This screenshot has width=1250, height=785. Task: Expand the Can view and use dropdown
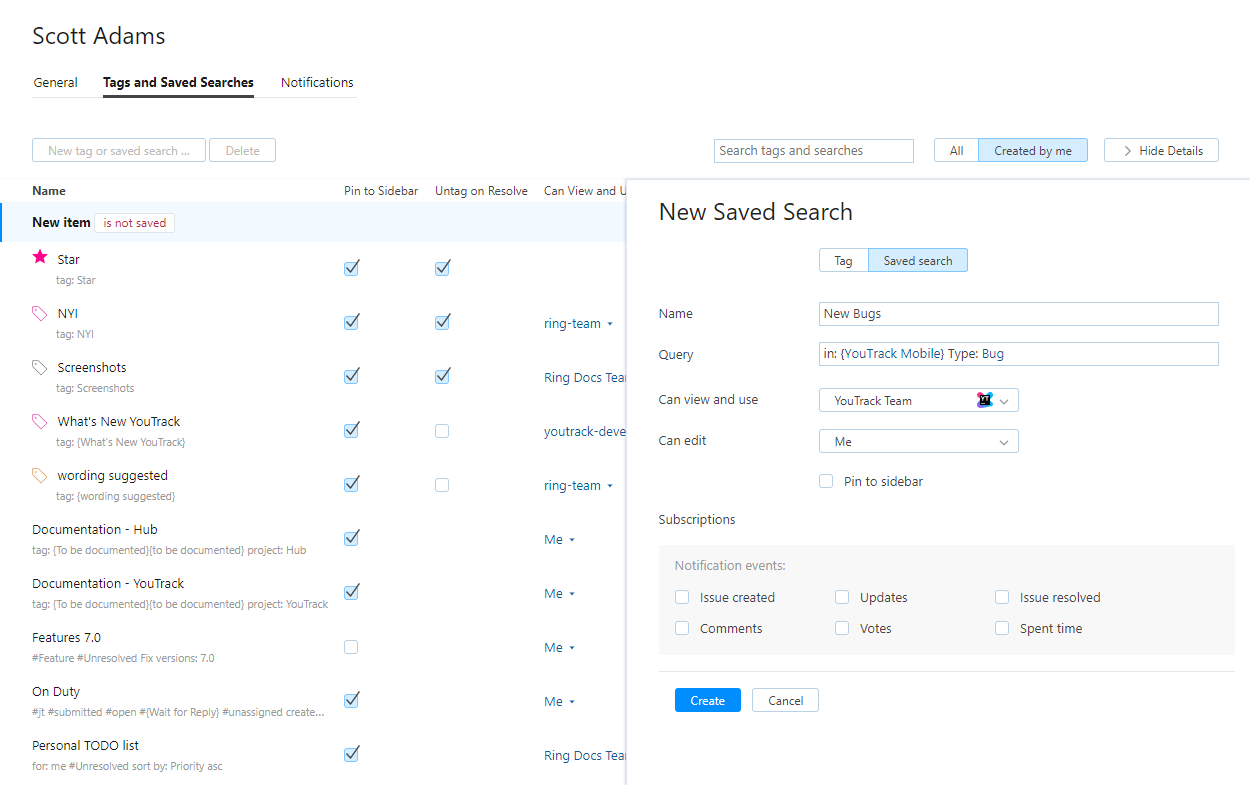[x=1005, y=400]
